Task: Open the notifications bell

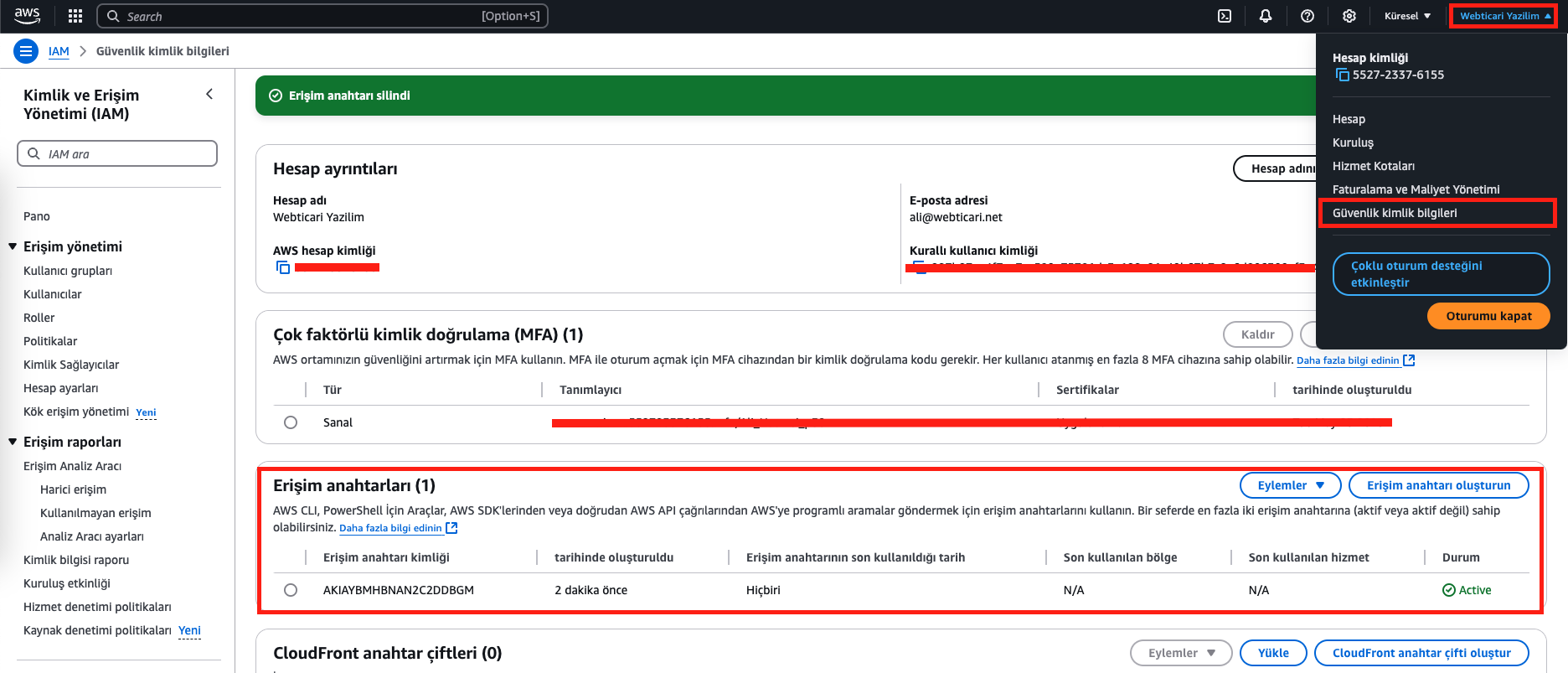Action: pos(1266,16)
